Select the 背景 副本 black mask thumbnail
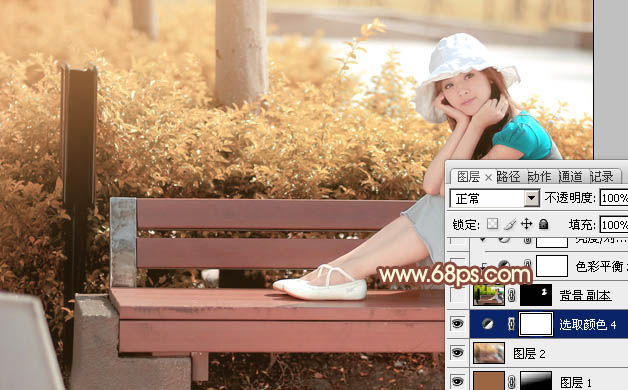The width and height of the screenshot is (628, 390). coord(536,295)
